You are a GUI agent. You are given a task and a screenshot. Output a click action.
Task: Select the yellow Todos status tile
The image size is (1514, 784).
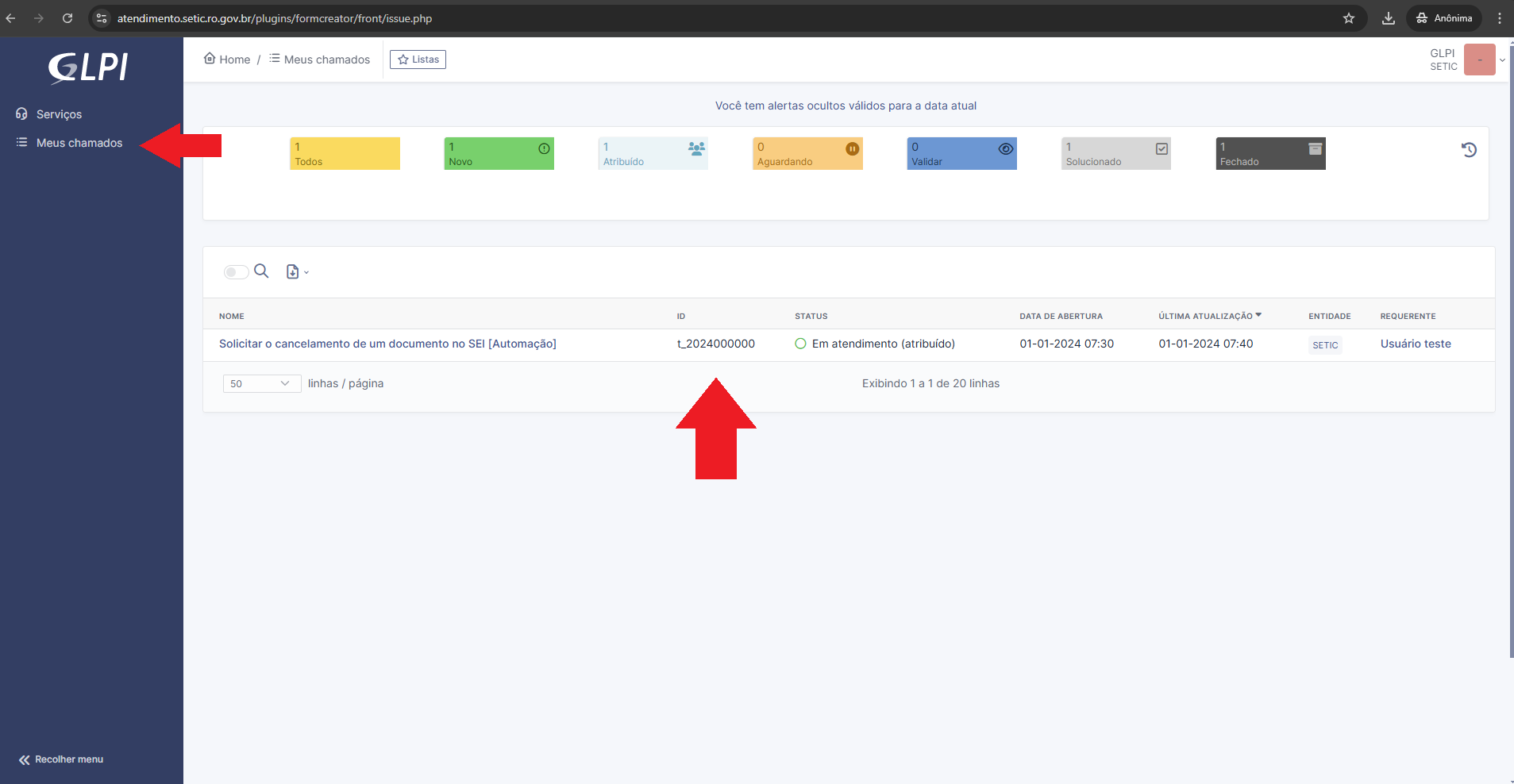(345, 154)
